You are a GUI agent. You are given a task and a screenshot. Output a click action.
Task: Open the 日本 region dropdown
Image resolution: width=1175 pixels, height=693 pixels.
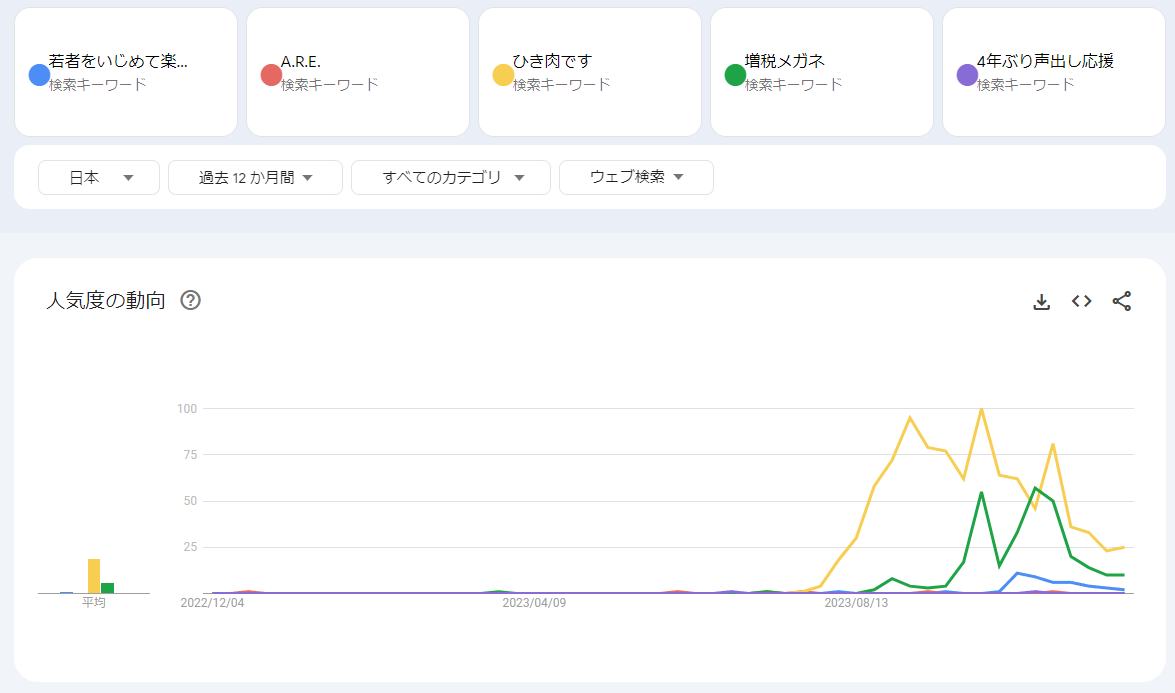(x=99, y=177)
